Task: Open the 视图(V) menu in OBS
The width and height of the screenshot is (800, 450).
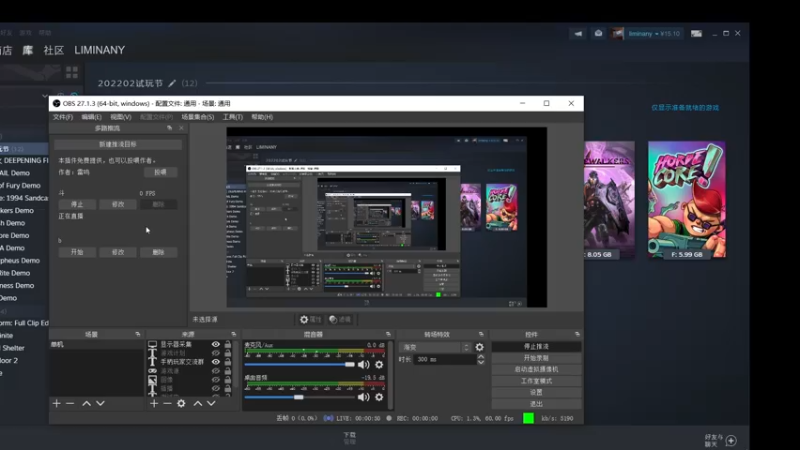Action: pos(121,117)
